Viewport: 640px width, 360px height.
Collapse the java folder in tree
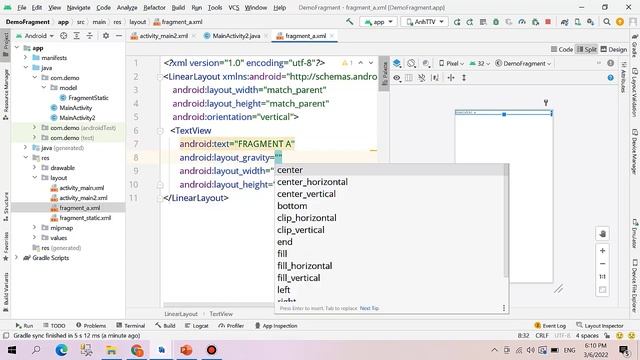(x=26, y=67)
